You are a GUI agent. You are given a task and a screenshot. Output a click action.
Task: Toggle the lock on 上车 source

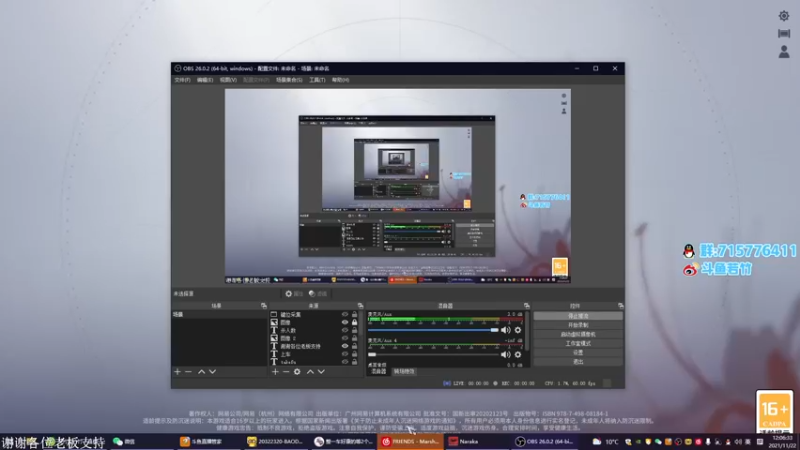(x=355, y=354)
